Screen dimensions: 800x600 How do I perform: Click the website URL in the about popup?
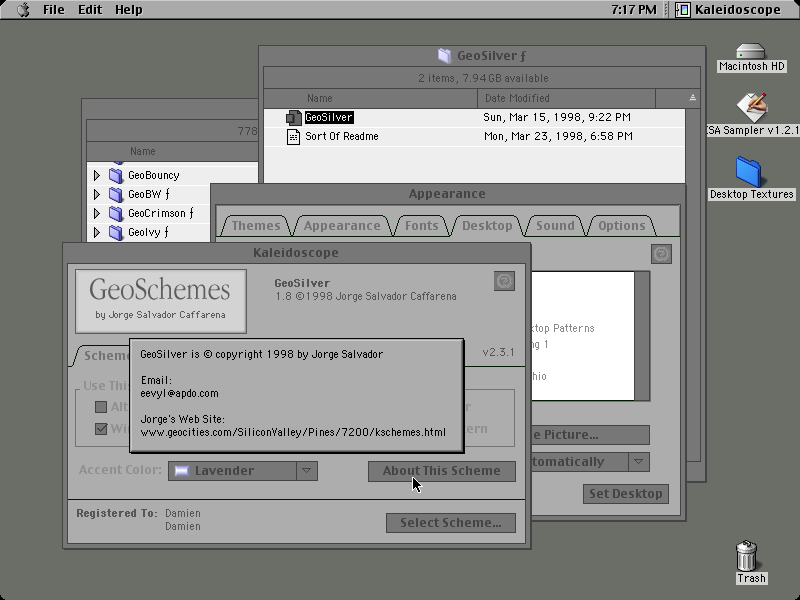coord(293,432)
